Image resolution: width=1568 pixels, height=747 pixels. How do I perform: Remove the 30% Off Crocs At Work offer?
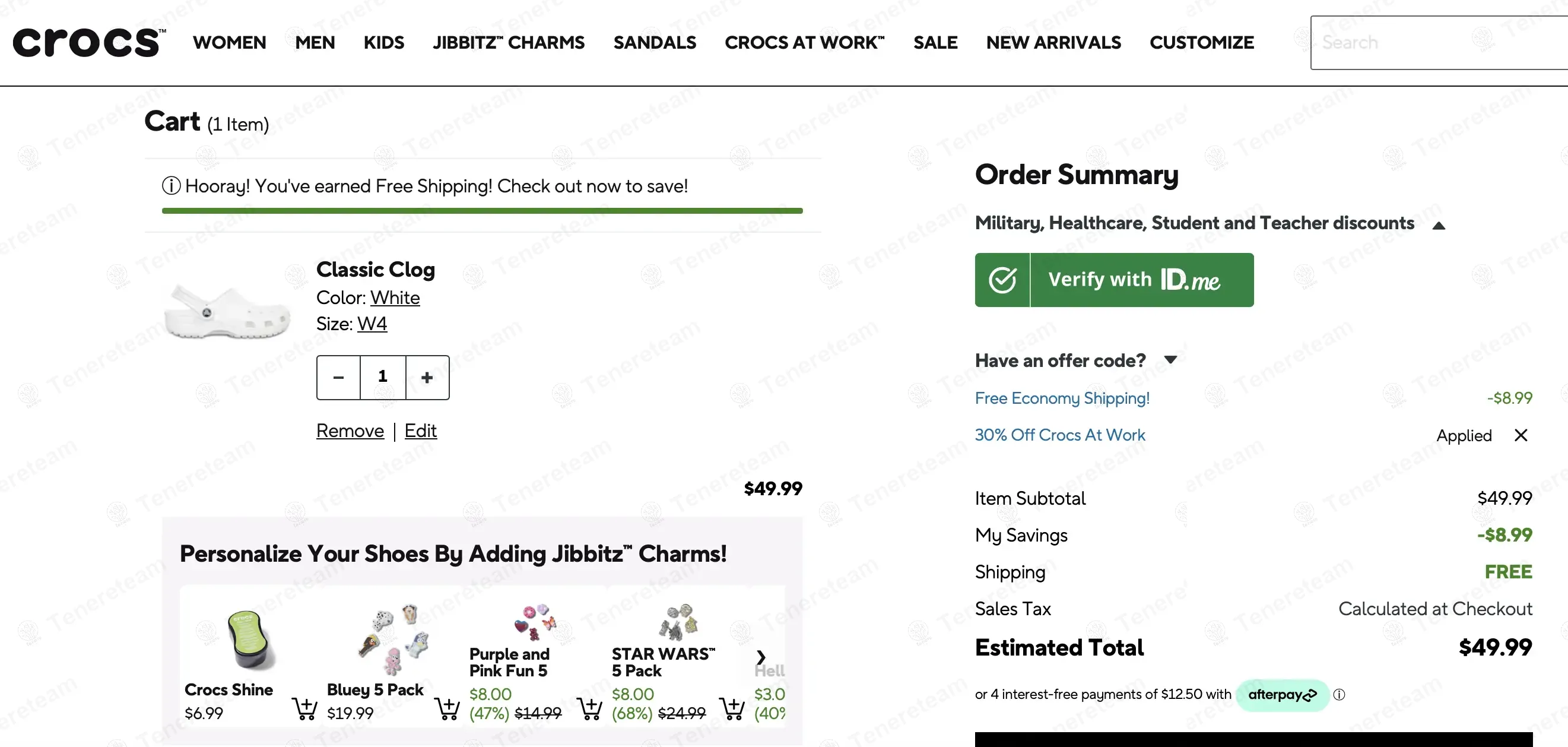tap(1521, 435)
